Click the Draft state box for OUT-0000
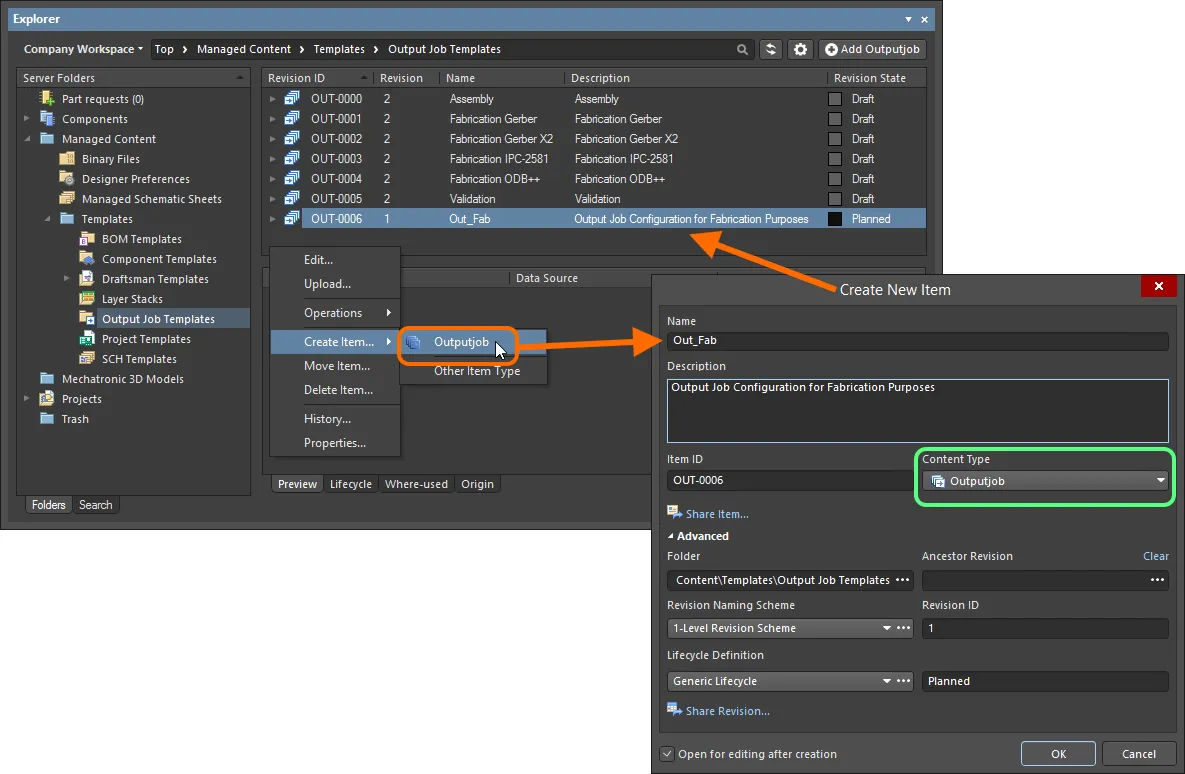This screenshot has width=1185, height=774. (x=835, y=99)
